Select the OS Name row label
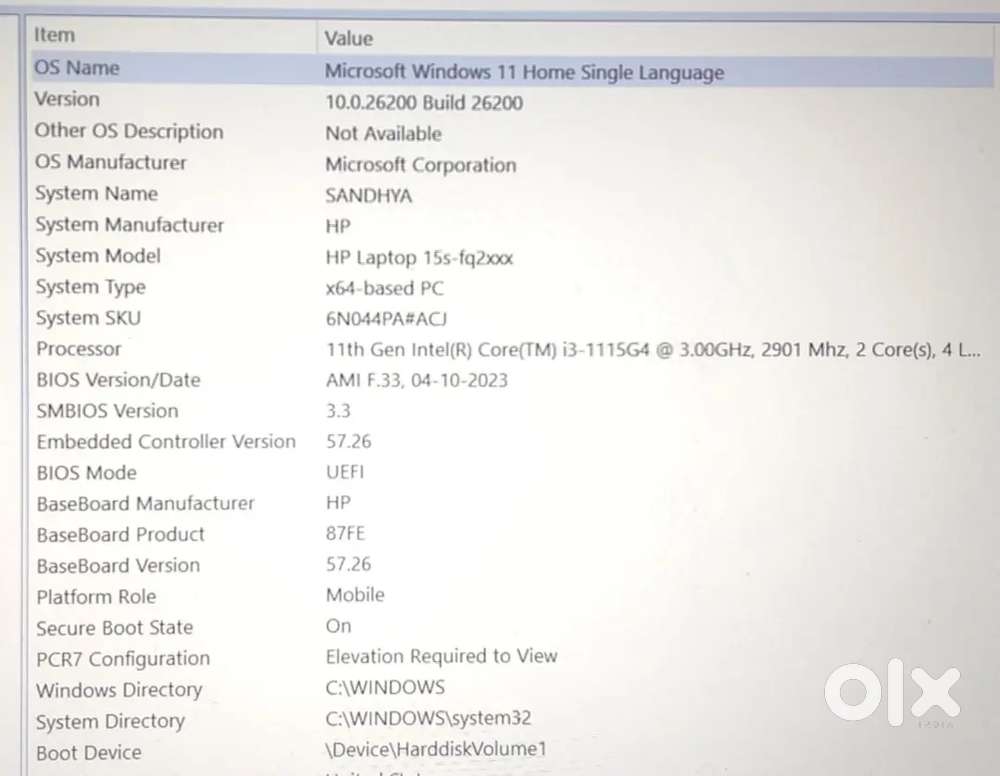1000x776 pixels. pyautogui.click(x=77, y=68)
